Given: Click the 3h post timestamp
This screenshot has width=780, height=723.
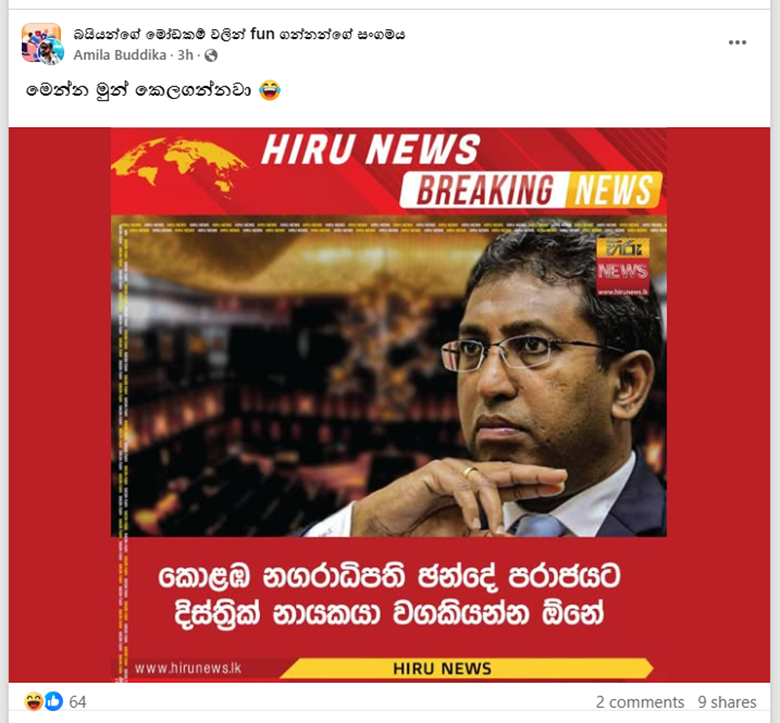Looking at the screenshot, I should click(185, 55).
